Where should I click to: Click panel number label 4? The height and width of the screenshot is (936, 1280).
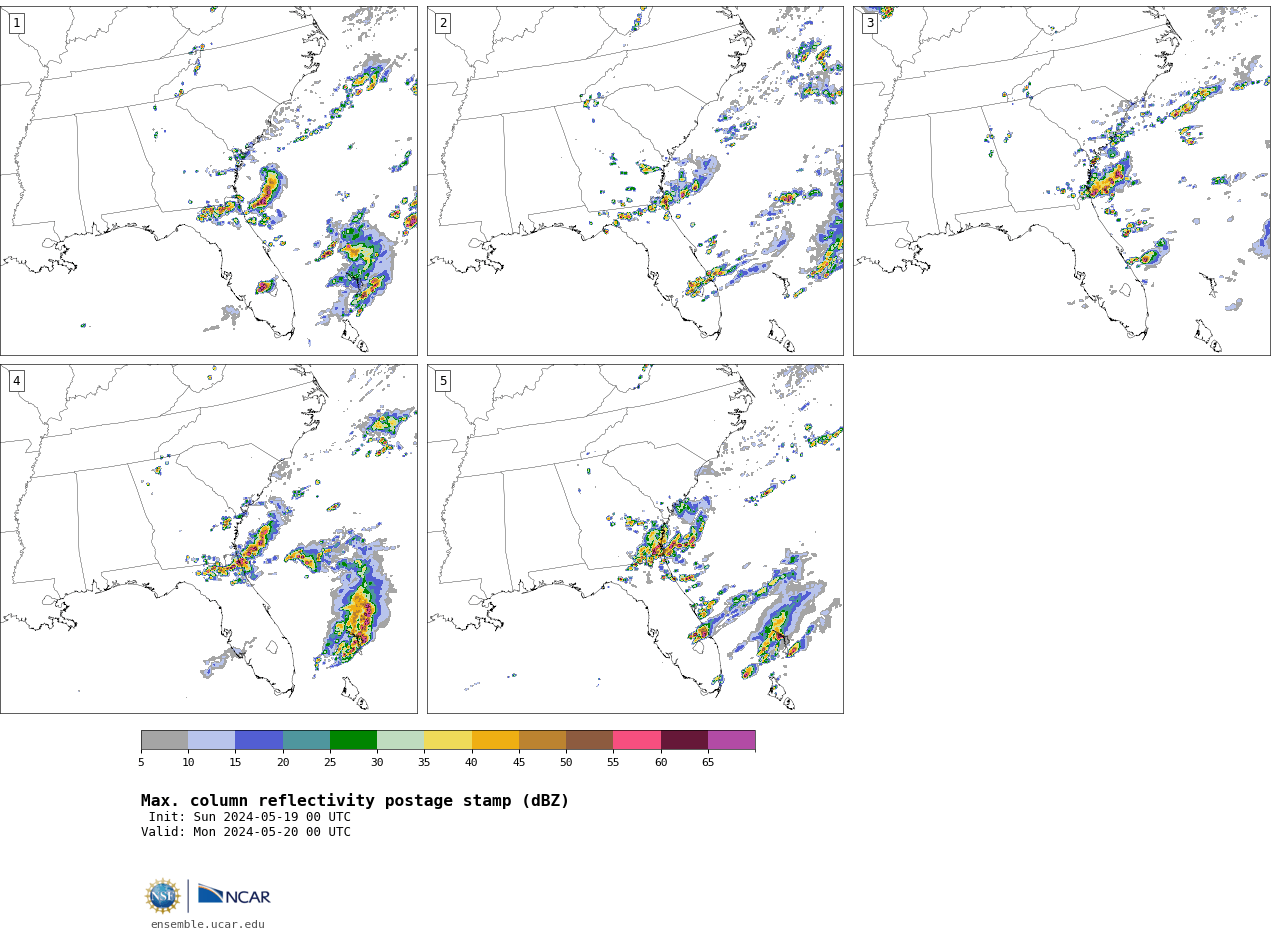(16, 381)
